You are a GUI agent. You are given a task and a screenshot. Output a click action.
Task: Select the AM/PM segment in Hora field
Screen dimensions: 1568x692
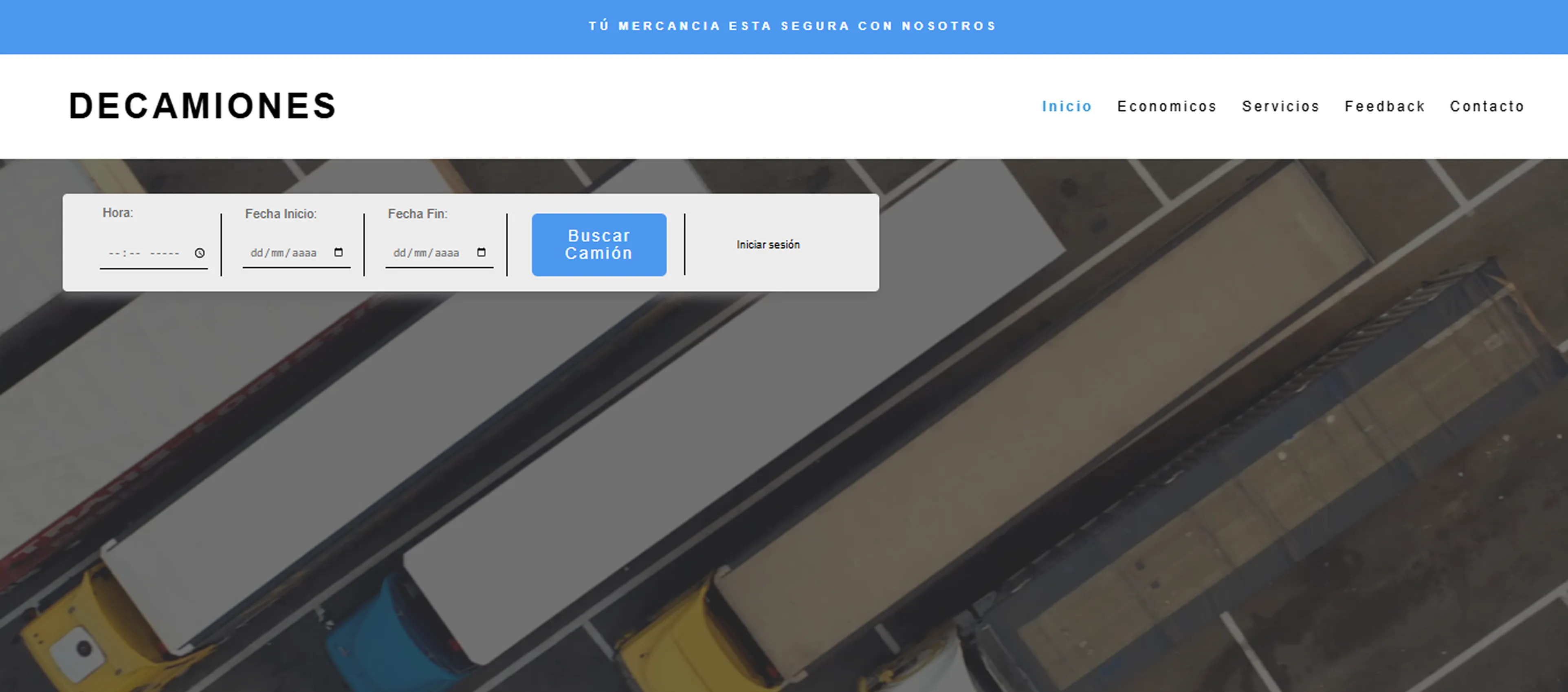(x=164, y=253)
